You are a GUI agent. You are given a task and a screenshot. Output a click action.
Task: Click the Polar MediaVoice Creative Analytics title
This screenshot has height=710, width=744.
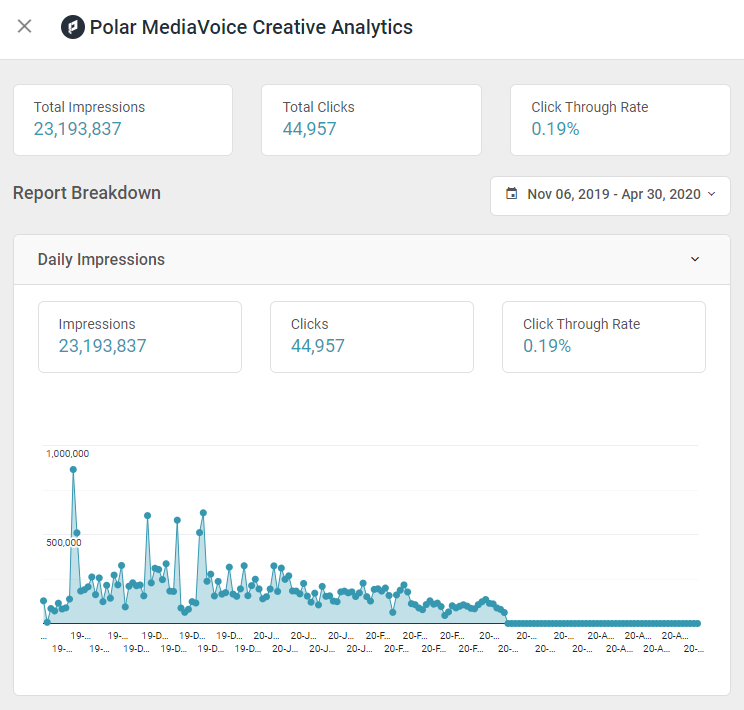[251, 27]
